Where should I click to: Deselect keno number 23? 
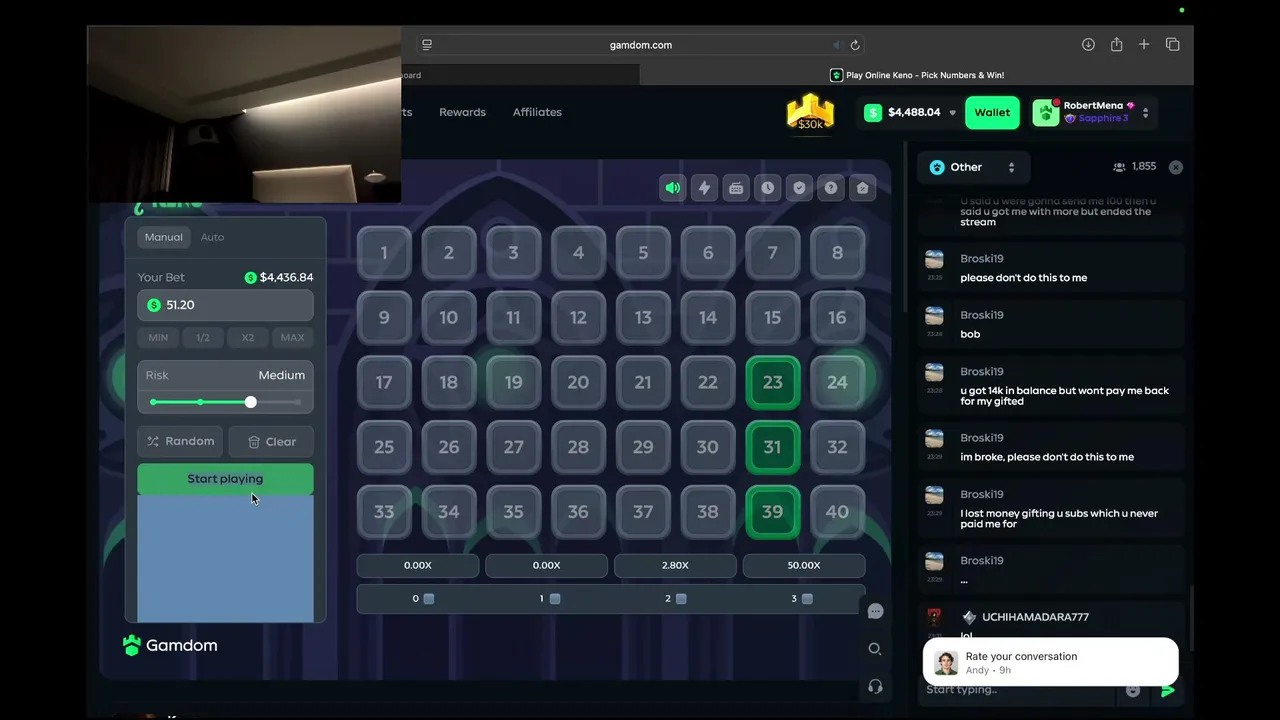772,382
